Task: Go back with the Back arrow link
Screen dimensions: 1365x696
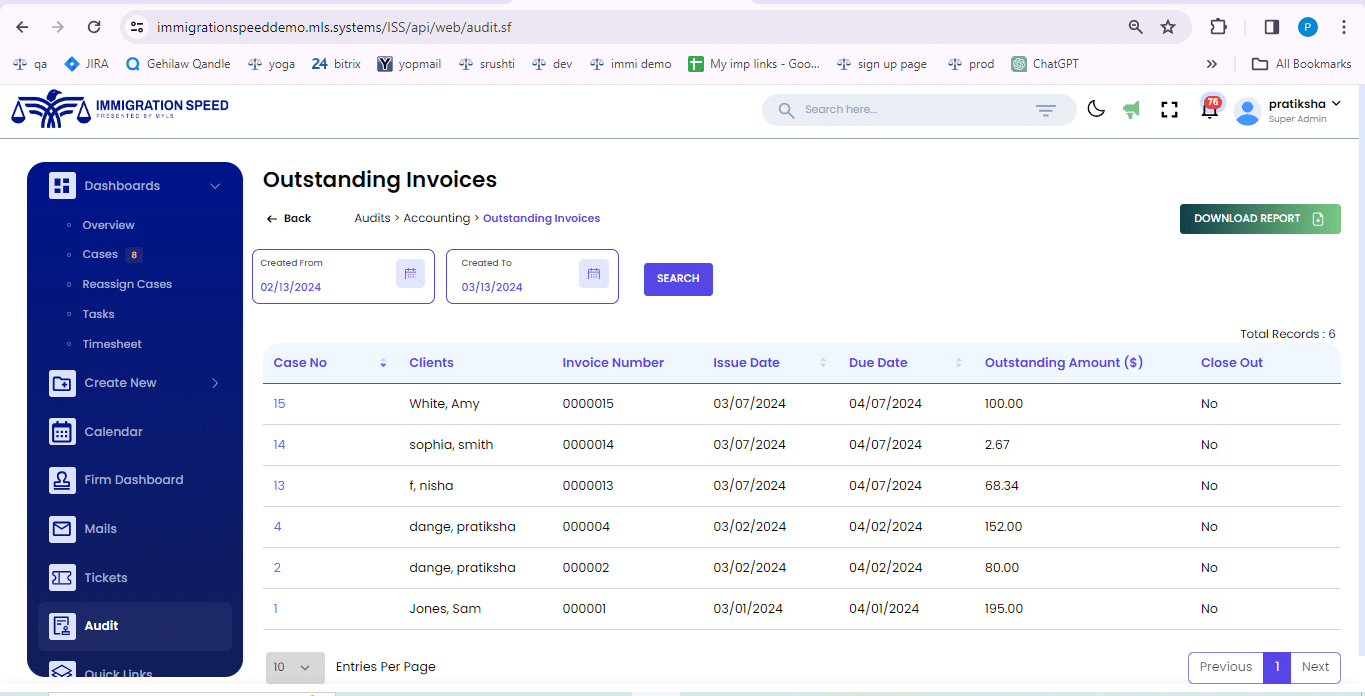Action: pos(288,218)
